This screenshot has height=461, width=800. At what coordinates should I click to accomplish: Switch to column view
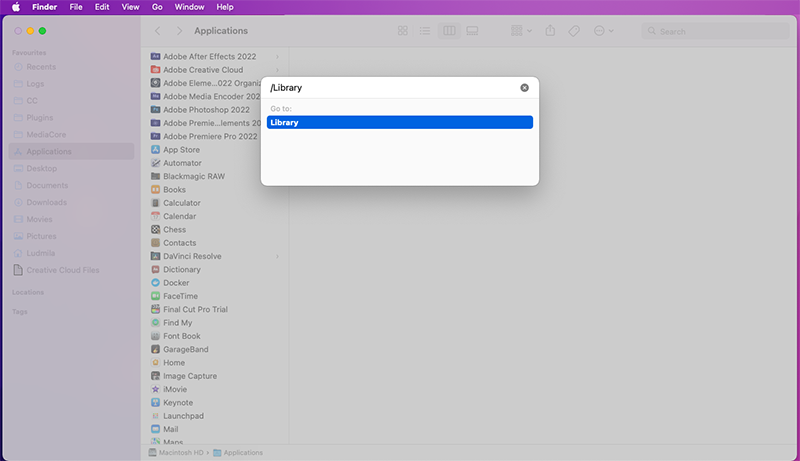pyautogui.click(x=449, y=31)
